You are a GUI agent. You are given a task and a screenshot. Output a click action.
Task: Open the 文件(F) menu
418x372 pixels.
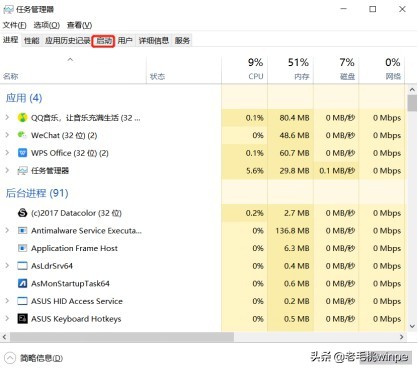point(15,25)
